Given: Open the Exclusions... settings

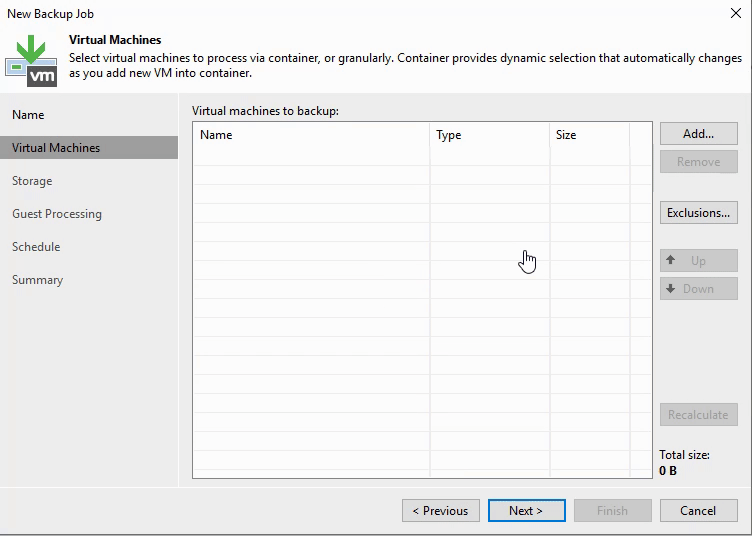Looking at the screenshot, I should (698, 213).
